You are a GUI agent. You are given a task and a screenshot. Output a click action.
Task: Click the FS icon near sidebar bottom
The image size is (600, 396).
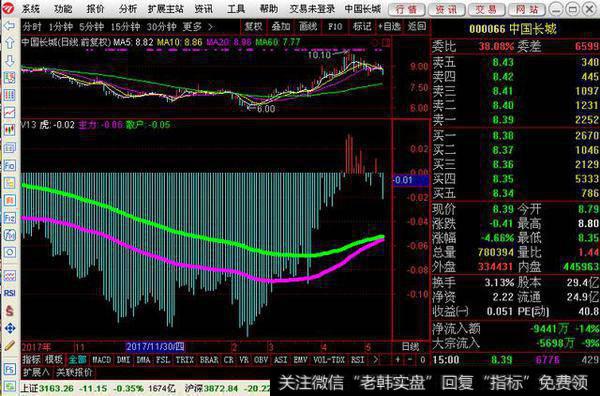click(x=9, y=369)
